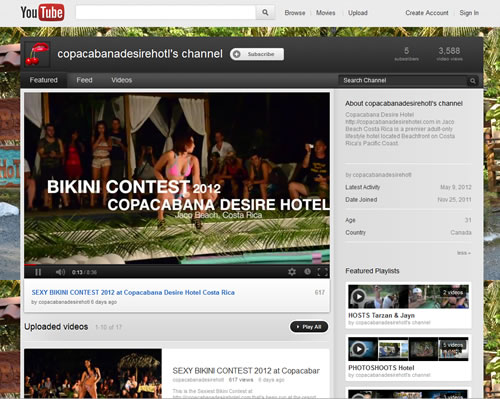Click the hotel website URL in About section

(389, 122)
